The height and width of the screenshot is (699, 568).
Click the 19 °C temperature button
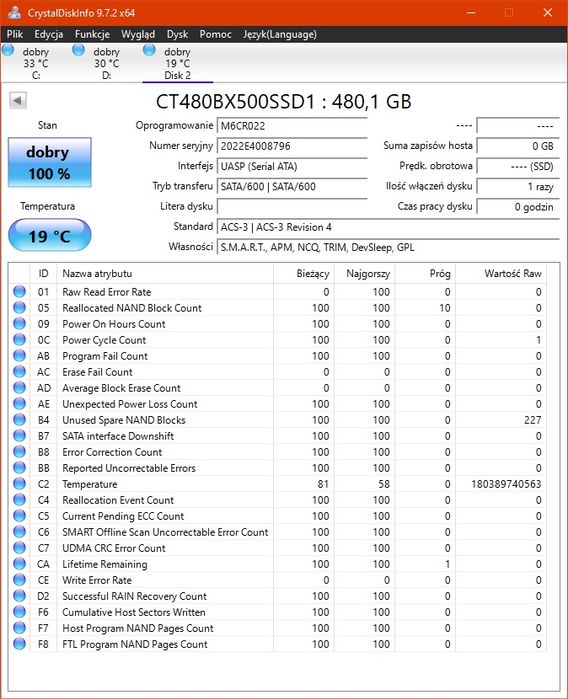[49, 235]
